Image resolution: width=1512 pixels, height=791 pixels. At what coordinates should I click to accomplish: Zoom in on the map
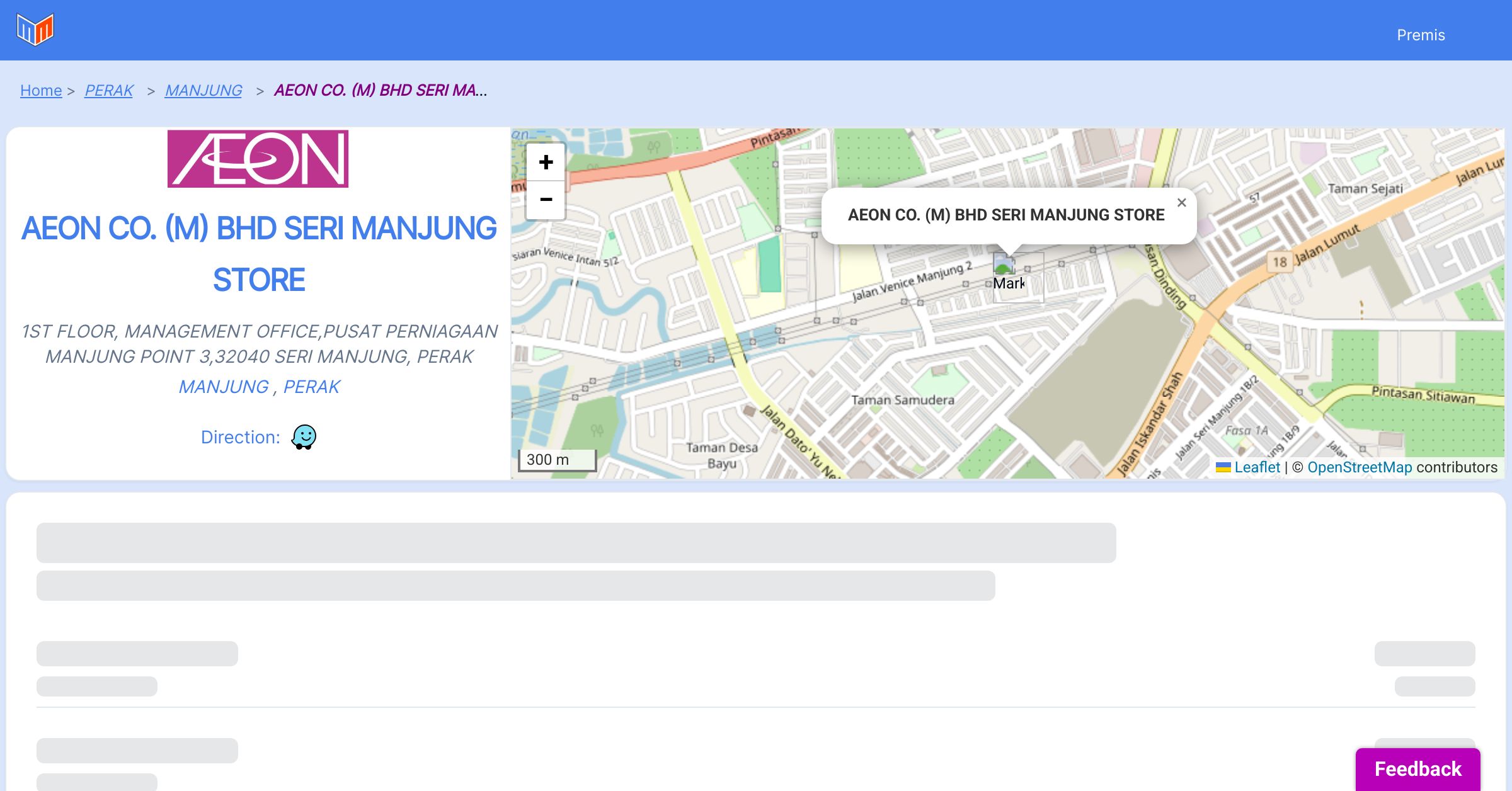coord(546,162)
